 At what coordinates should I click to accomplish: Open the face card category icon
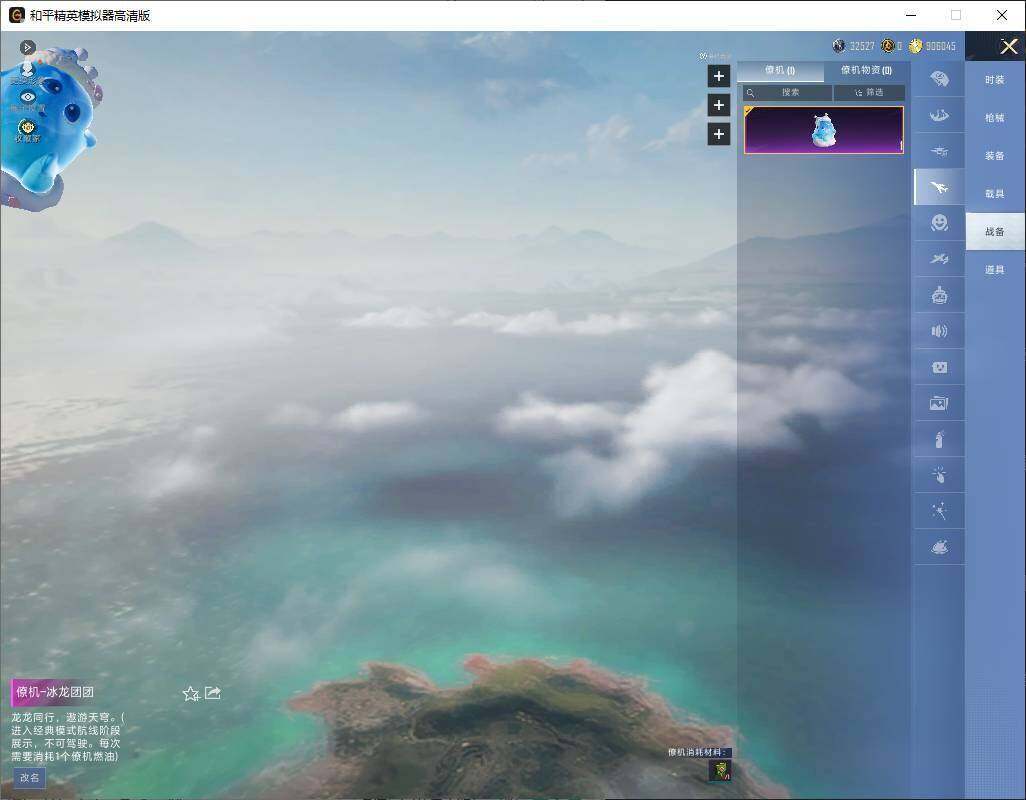click(x=939, y=367)
